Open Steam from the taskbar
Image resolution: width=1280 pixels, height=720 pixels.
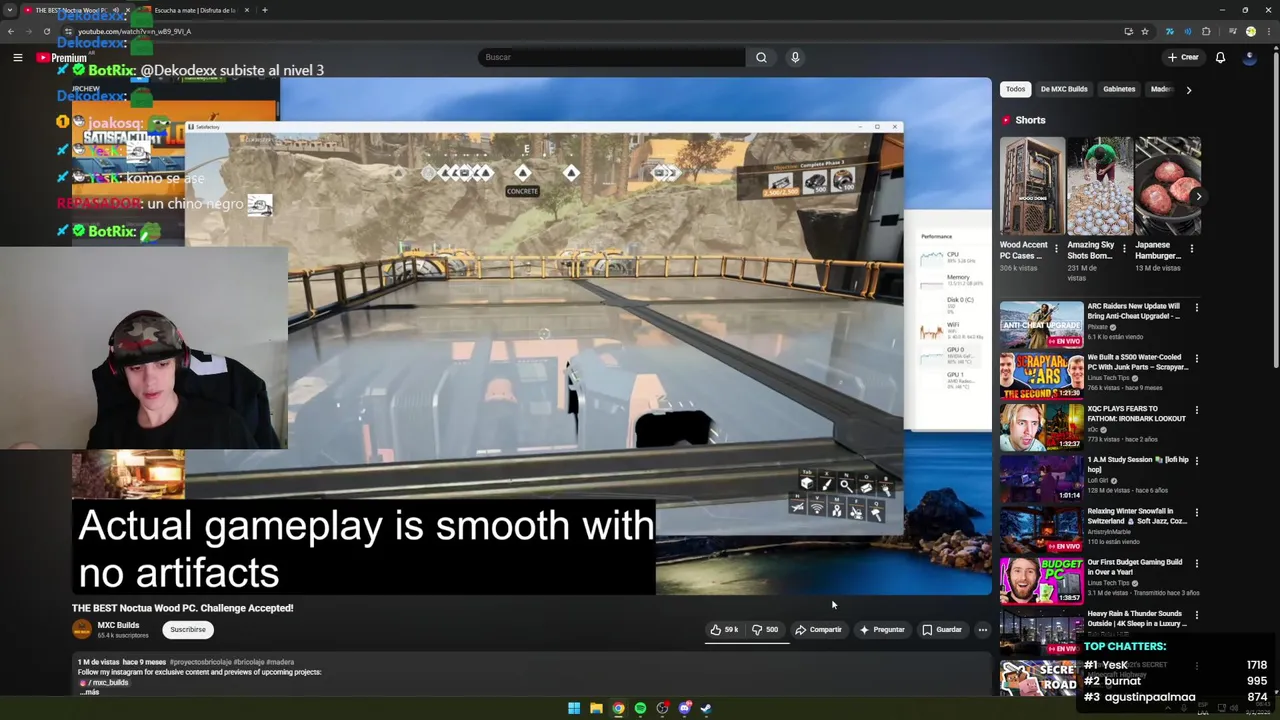click(x=706, y=708)
